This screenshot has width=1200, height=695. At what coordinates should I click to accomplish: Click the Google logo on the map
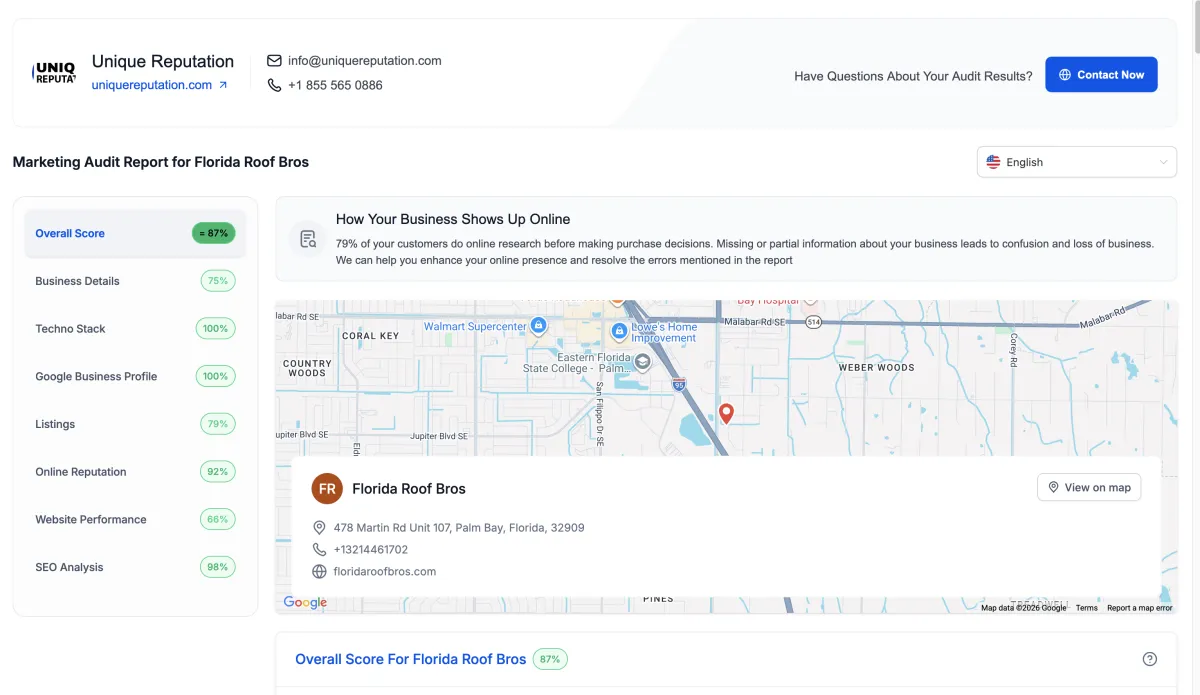(305, 602)
